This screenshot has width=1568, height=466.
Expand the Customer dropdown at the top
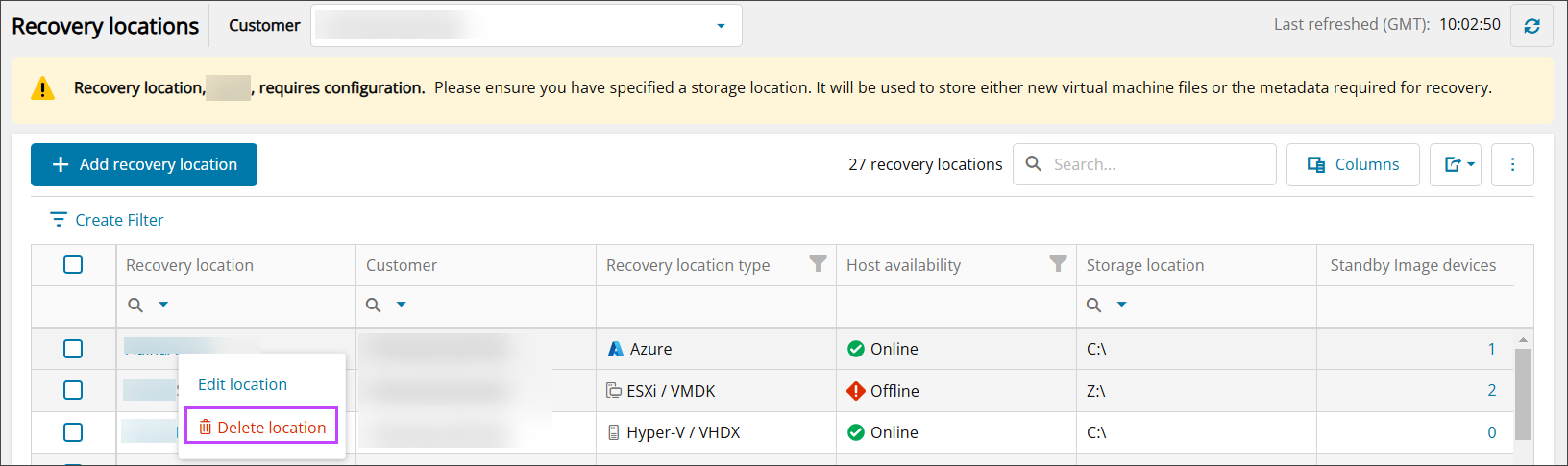[721, 26]
